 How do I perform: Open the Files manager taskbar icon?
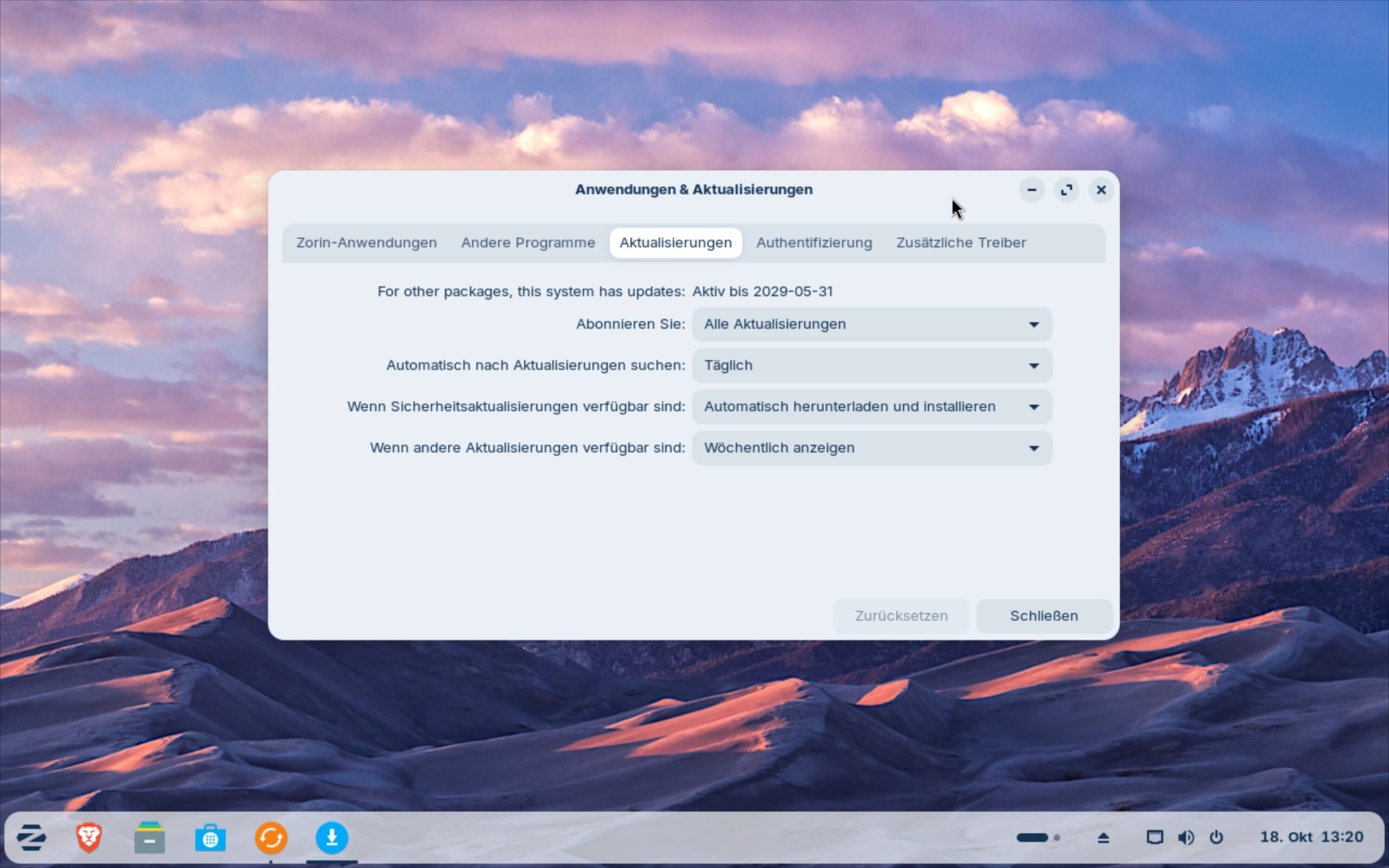click(149, 838)
